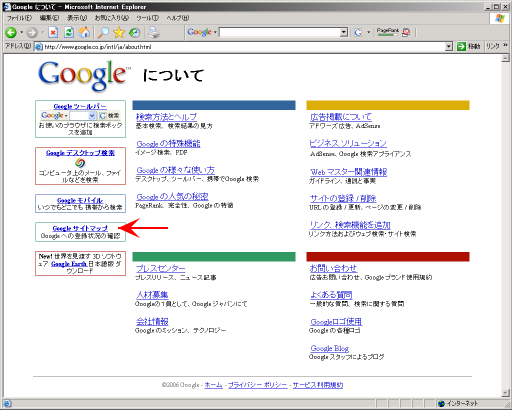The height and width of the screenshot is (410, 512).
Task: Open the よくある質問 link
Action: click(331, 295)
